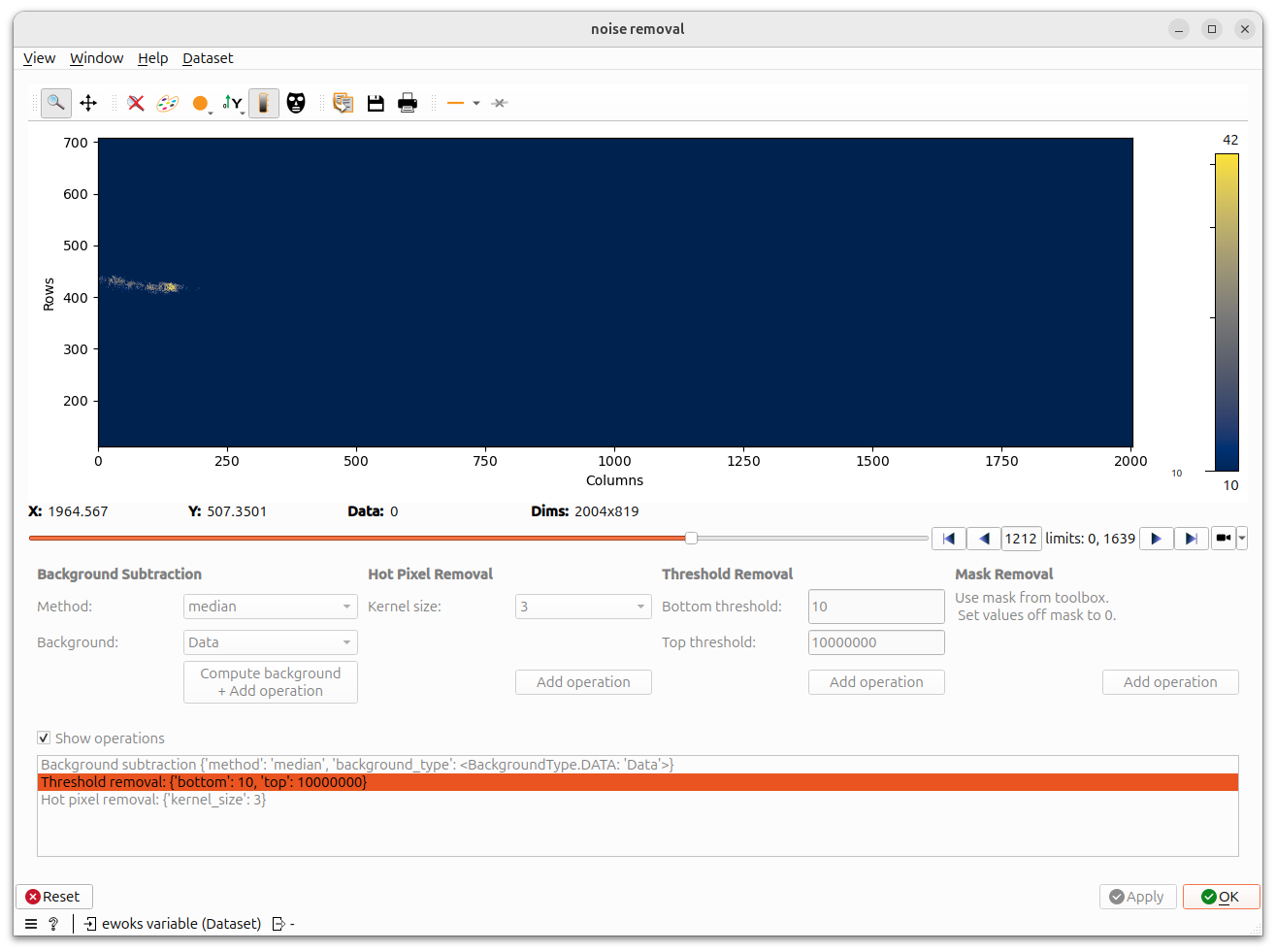
Task: Click the camera playback icon button
Action: [1224, 538]
